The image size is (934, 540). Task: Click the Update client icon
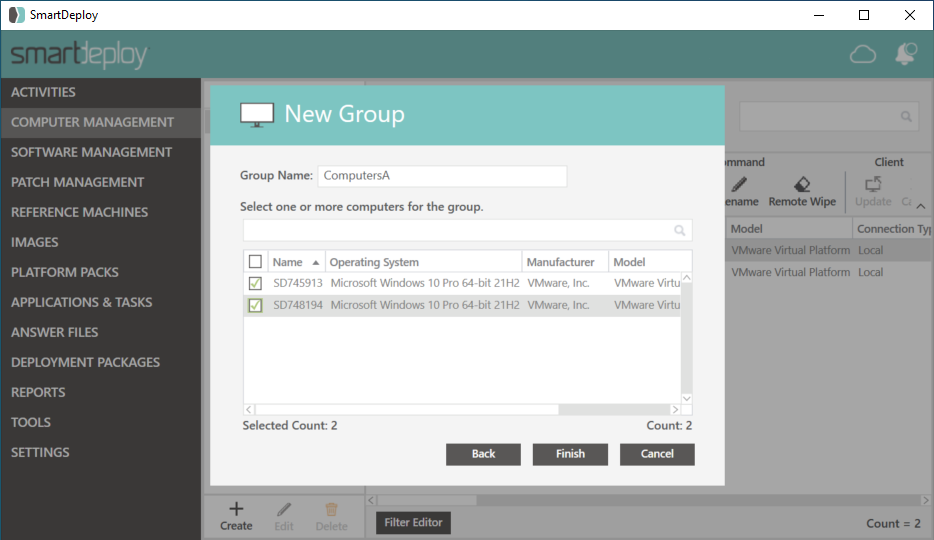pos(873,184)
